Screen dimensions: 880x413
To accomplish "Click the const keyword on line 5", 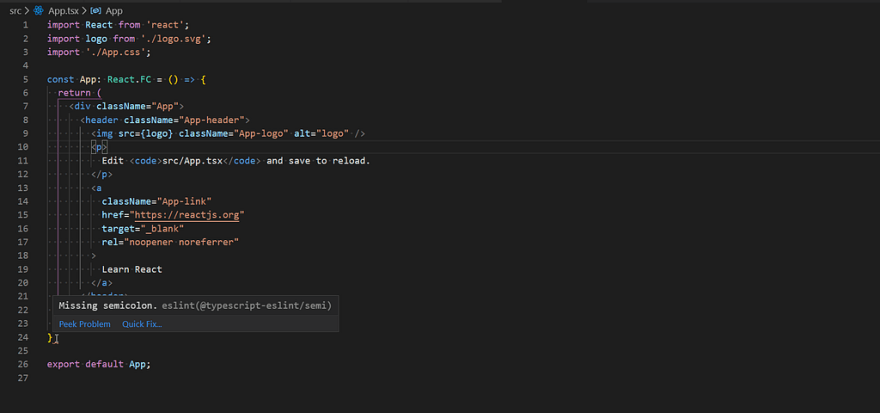I will click(61, 79).
